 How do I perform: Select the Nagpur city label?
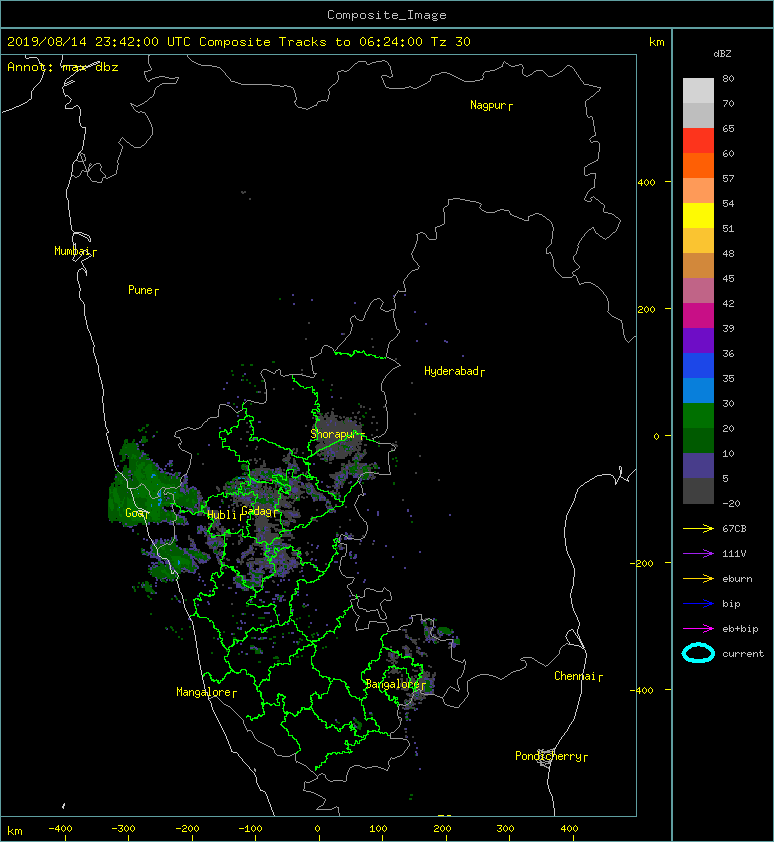point(491,105)
